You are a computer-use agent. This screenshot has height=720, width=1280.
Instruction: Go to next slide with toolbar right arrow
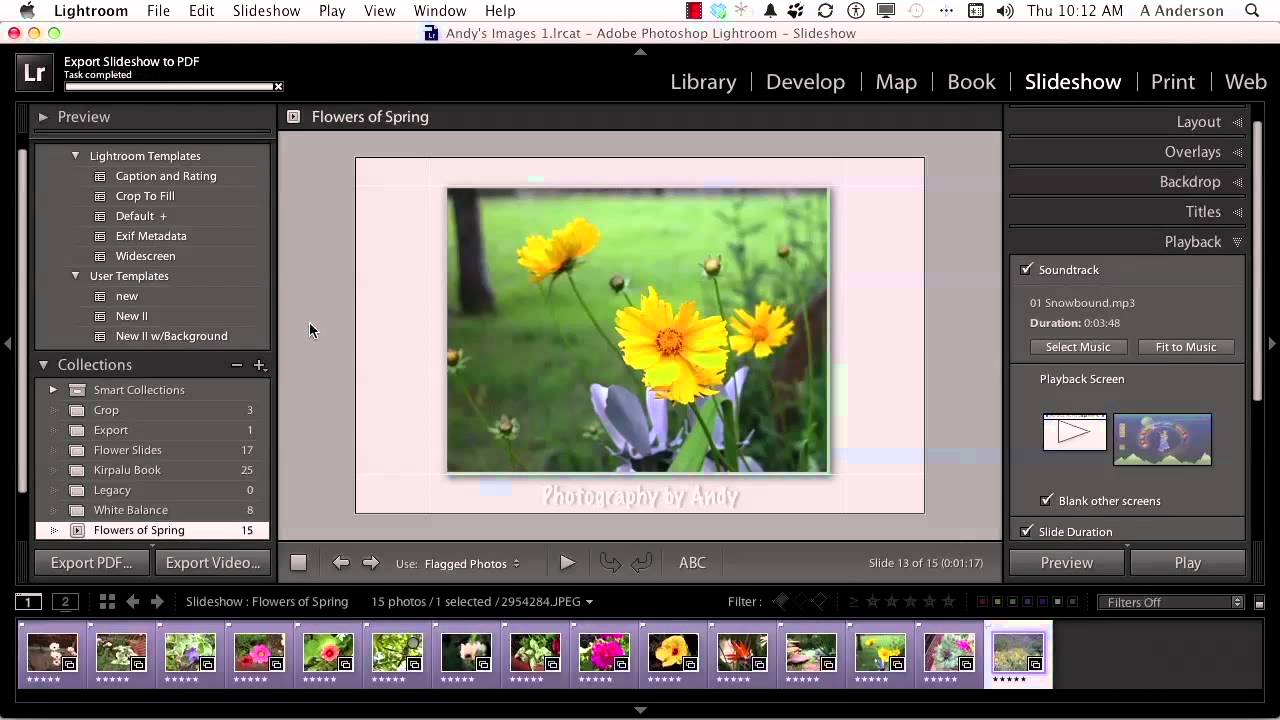click(371, 563)
